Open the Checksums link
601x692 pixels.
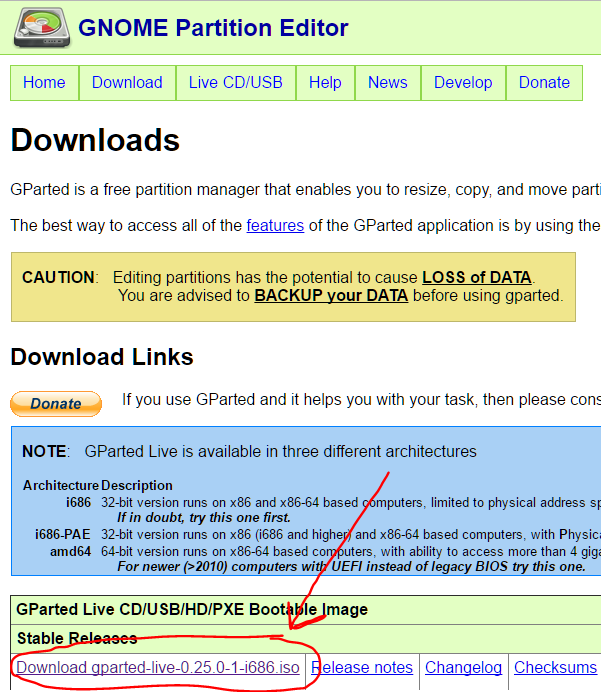555,667
